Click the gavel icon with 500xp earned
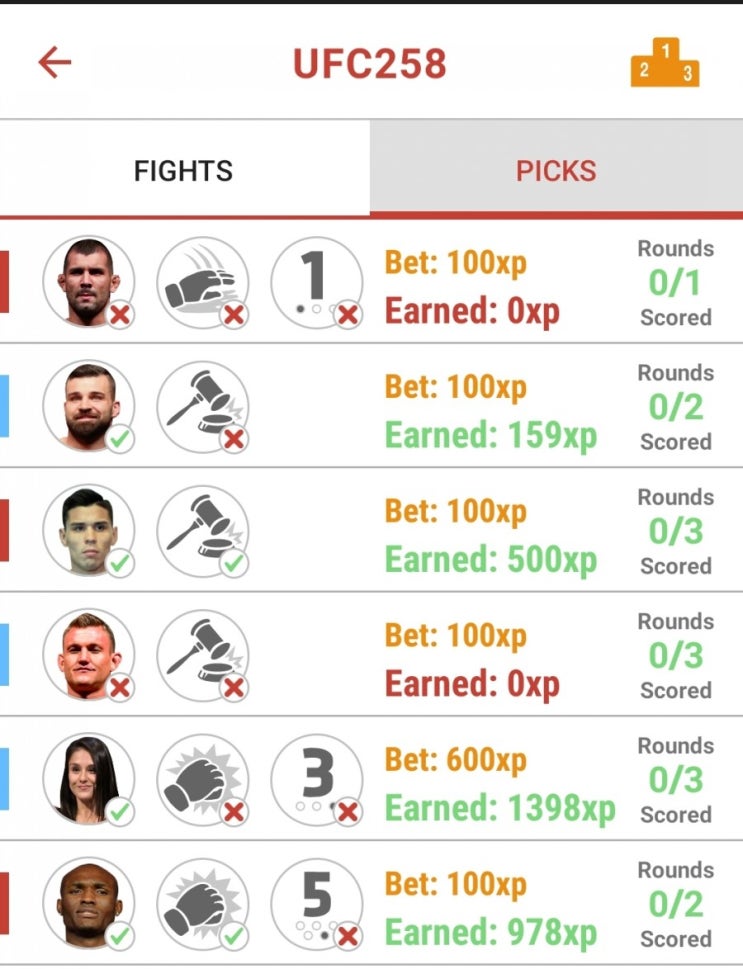The image size is (743, 969). pos(203,531)
